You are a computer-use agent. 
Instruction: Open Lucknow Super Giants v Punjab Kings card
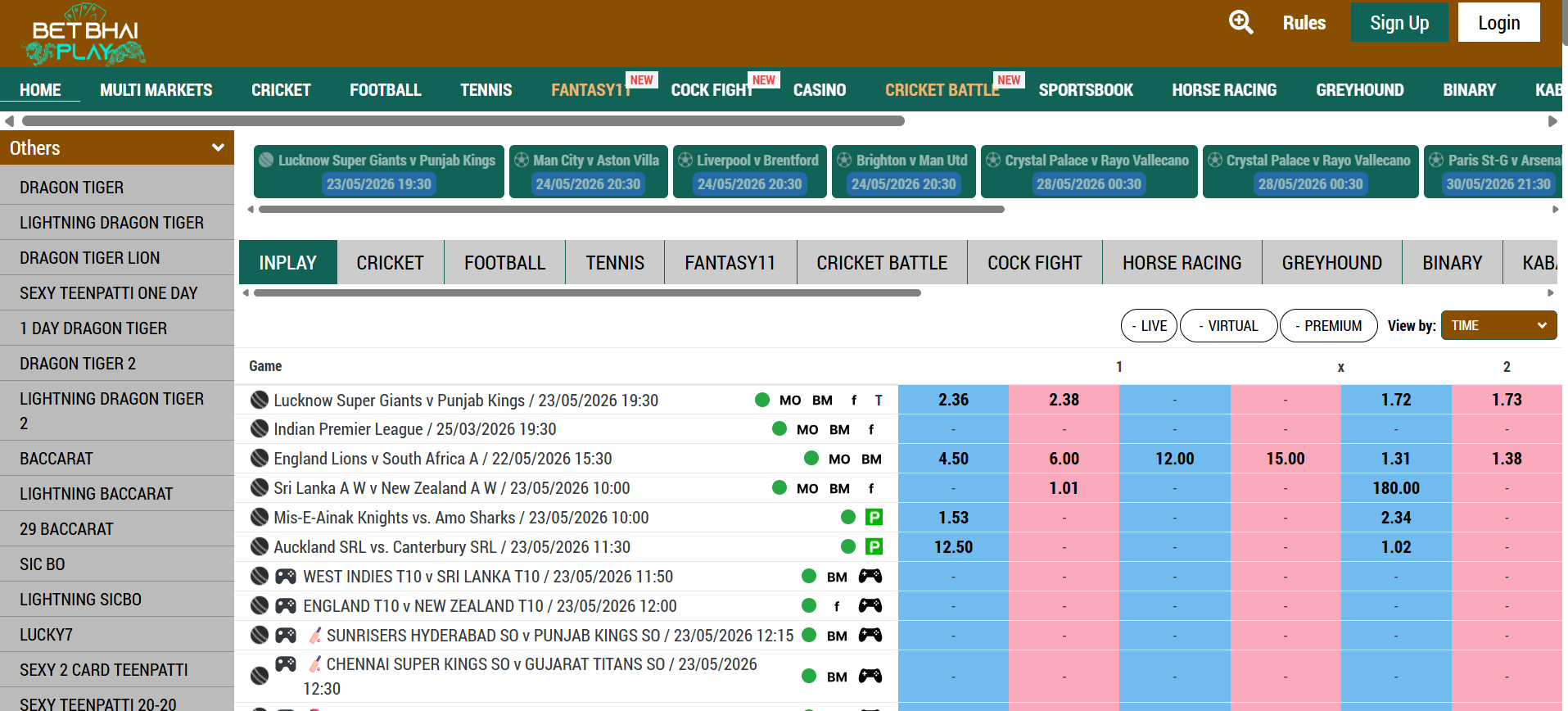pos(379,171)
